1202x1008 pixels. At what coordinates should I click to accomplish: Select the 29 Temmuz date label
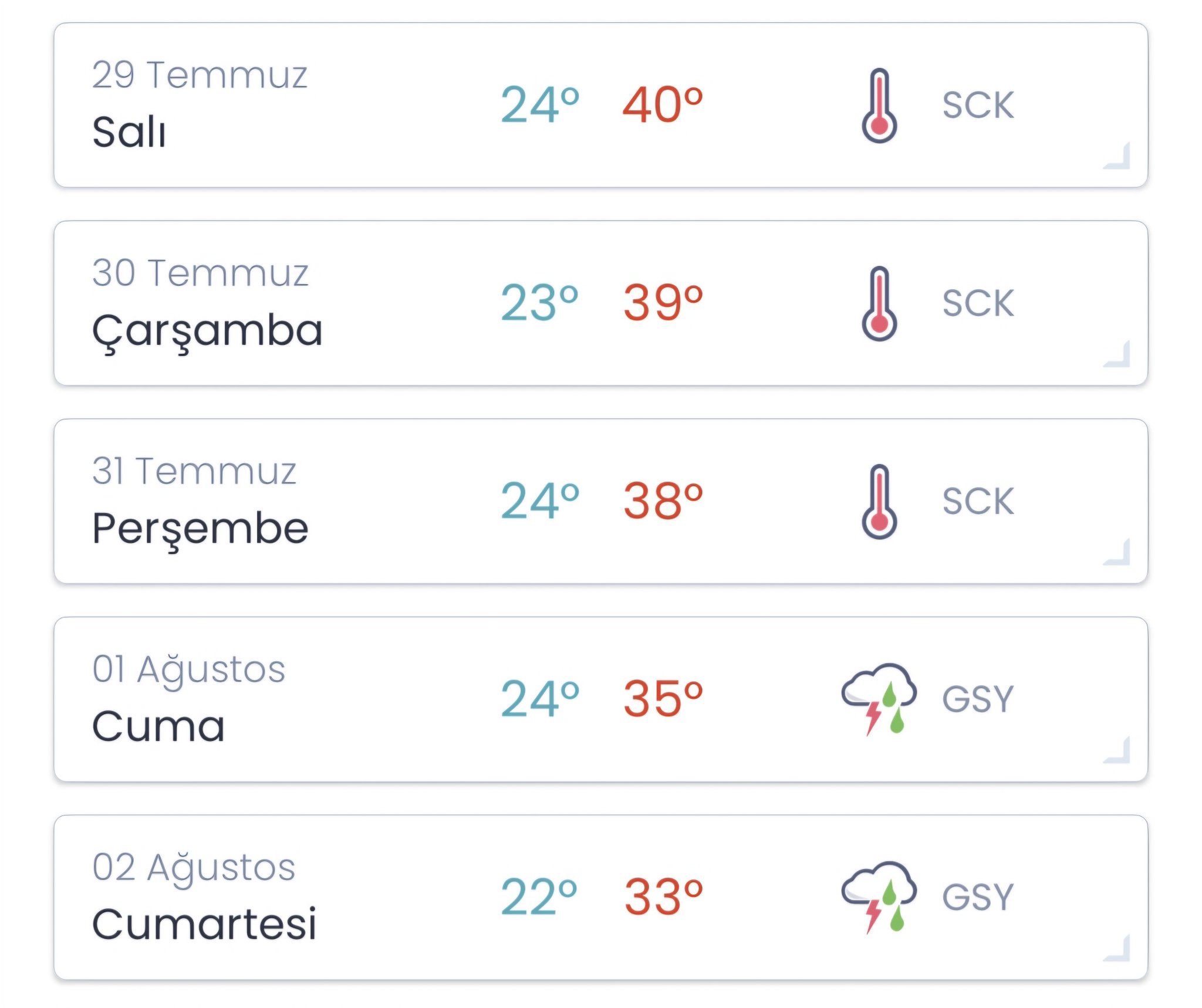pos(200,75)
